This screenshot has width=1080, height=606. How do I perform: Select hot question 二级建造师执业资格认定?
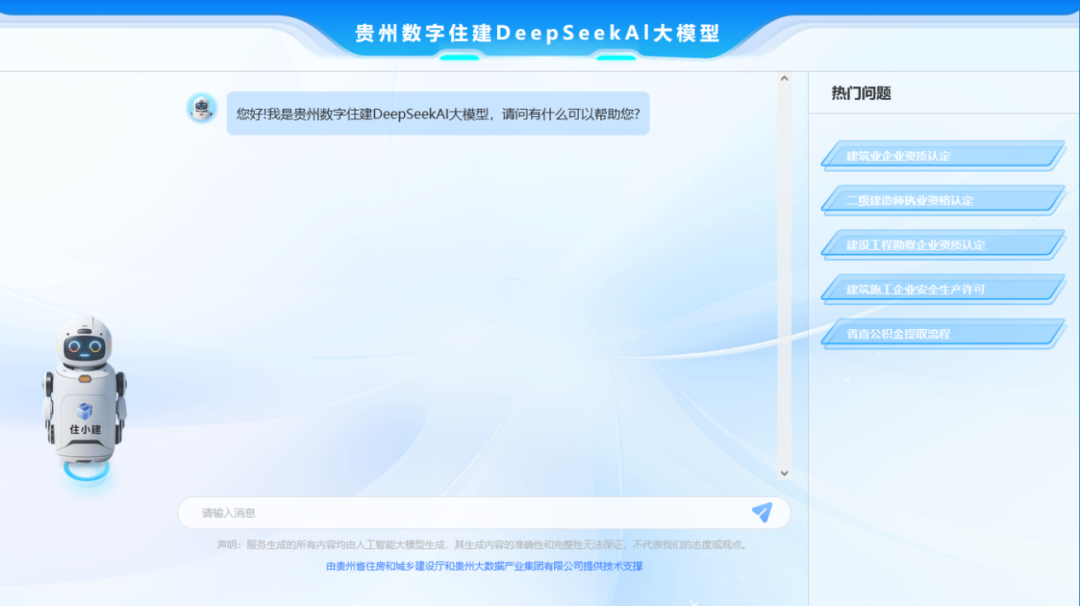[x=943, y=200]
